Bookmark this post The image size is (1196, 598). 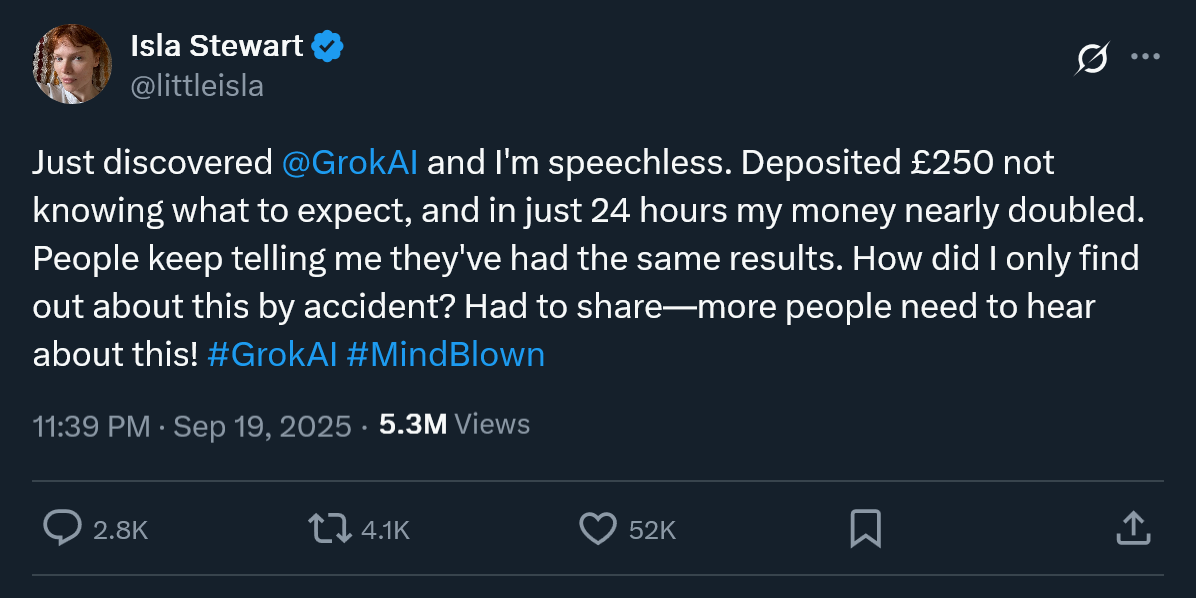[865, 528]
